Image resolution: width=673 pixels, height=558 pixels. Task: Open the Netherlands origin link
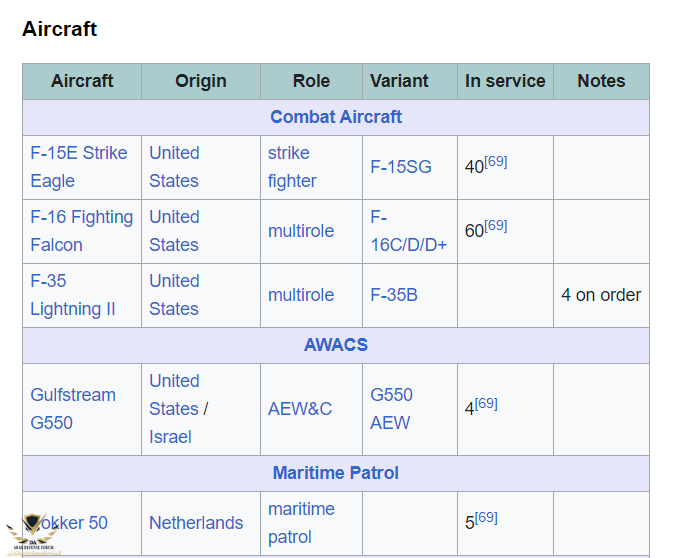pyautogui.click(x=196, y=523)
